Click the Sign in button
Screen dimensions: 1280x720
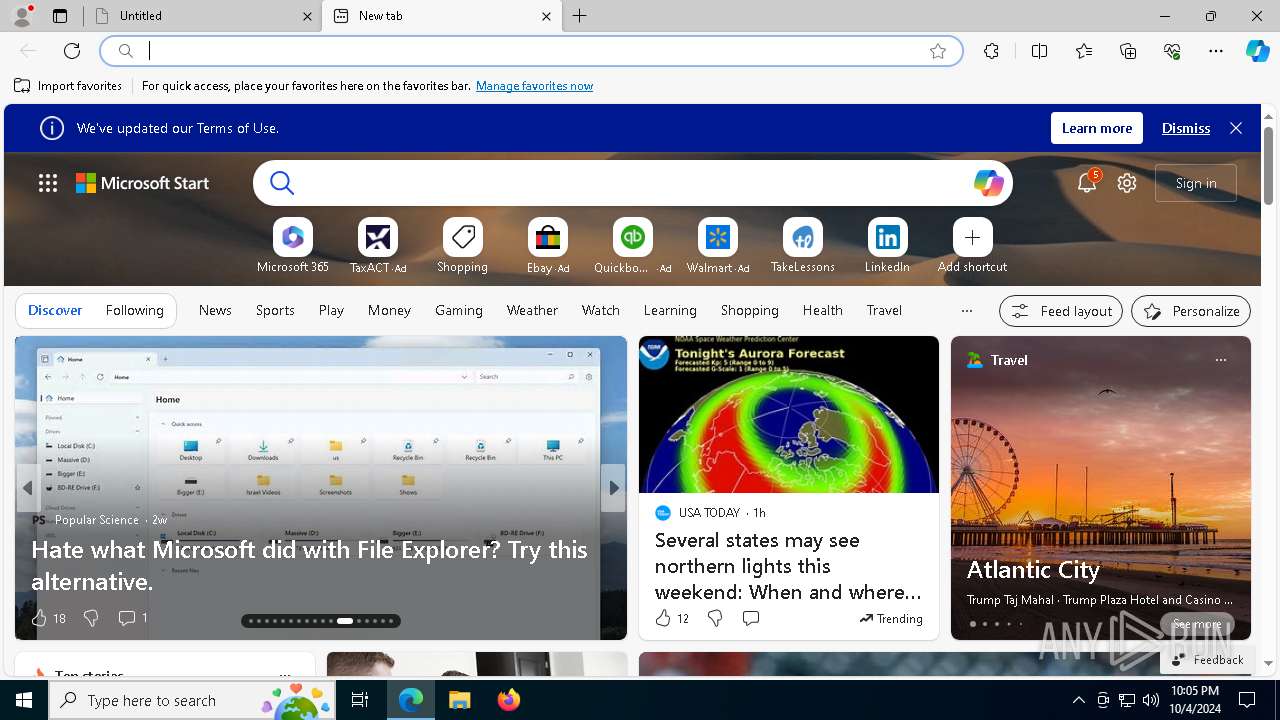(x=1196, y=183)
